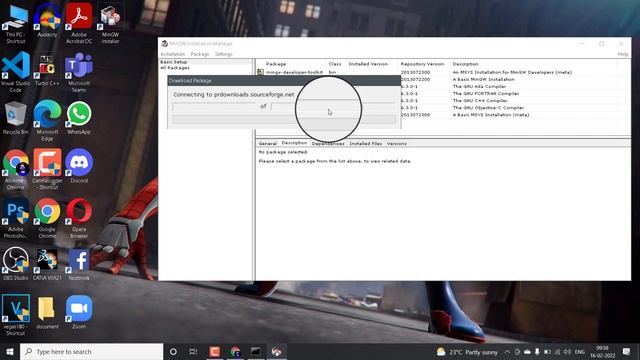
Task: Switch to the MinGW taskbar button
Action: tap(277, 351)
